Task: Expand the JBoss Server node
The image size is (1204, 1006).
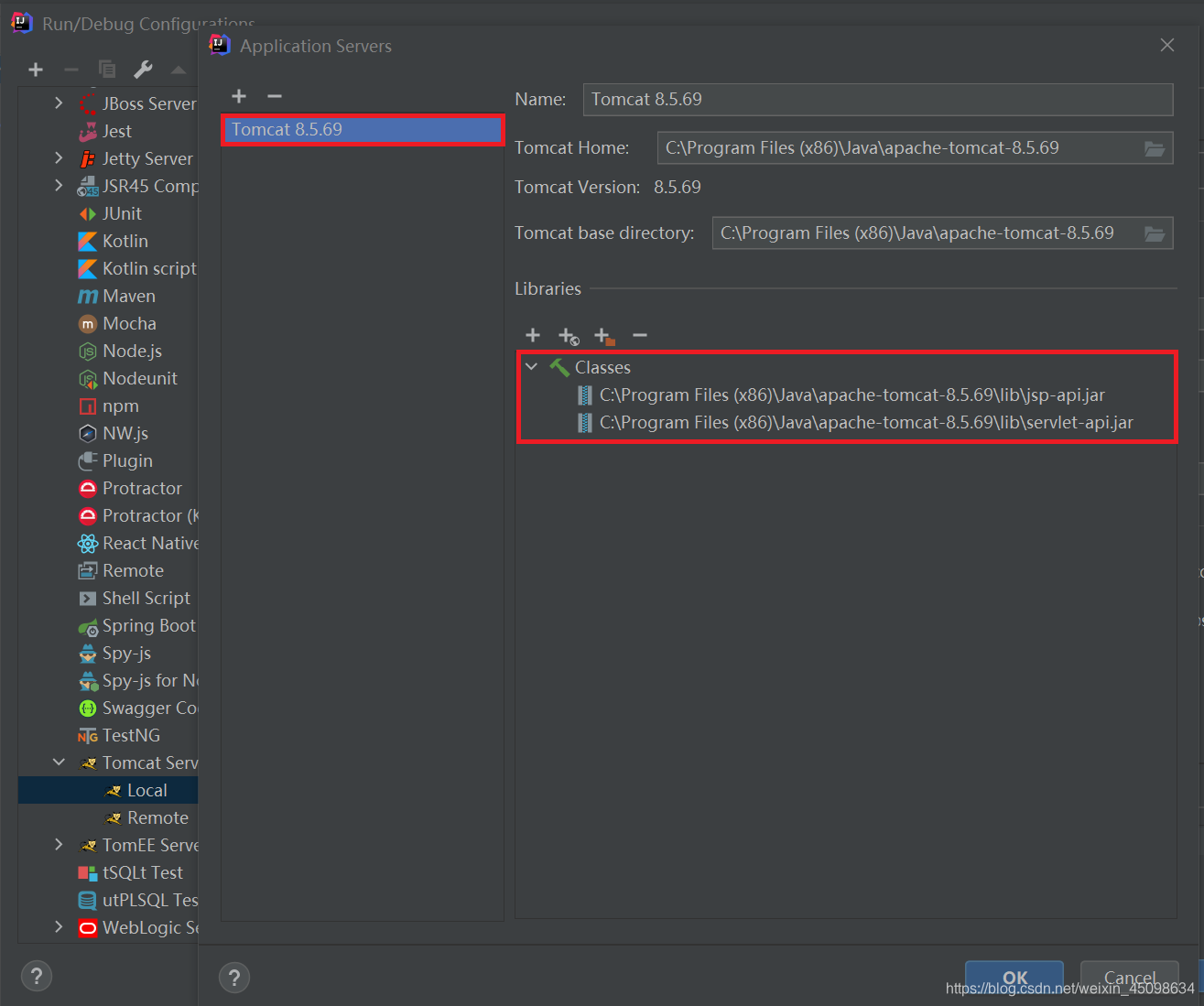Action: pyautogui.click(x=59, y=103)
